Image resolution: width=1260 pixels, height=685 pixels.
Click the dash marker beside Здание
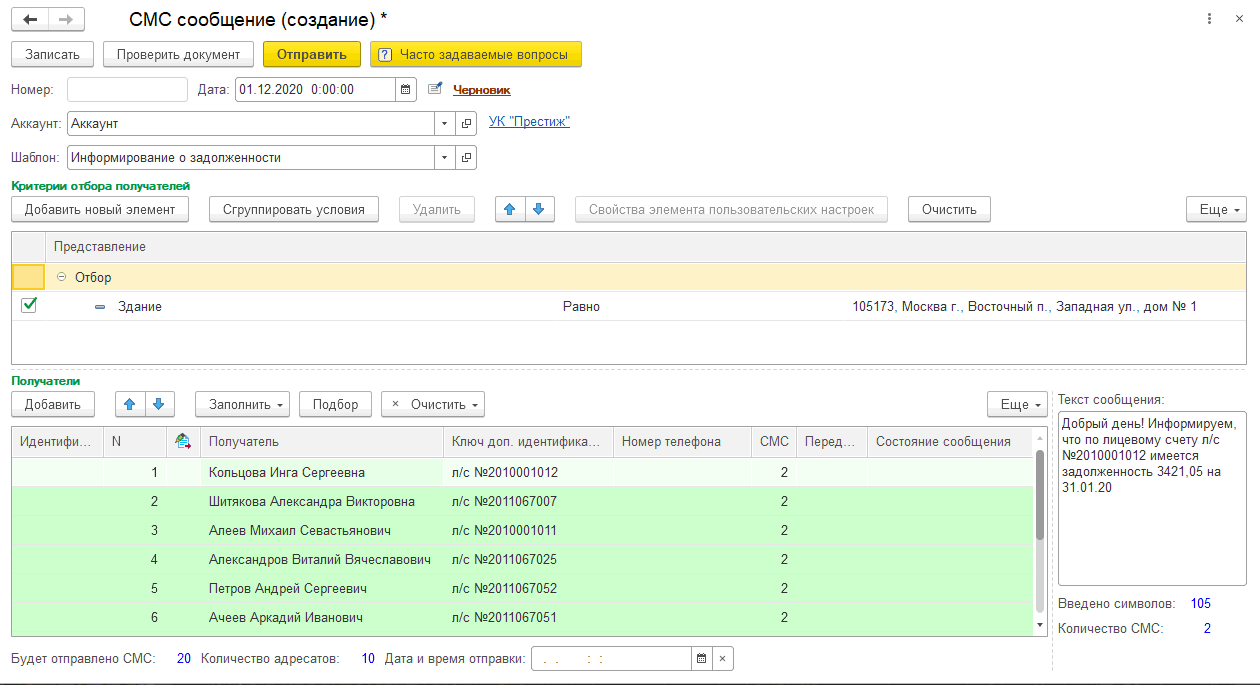point(100,307)
